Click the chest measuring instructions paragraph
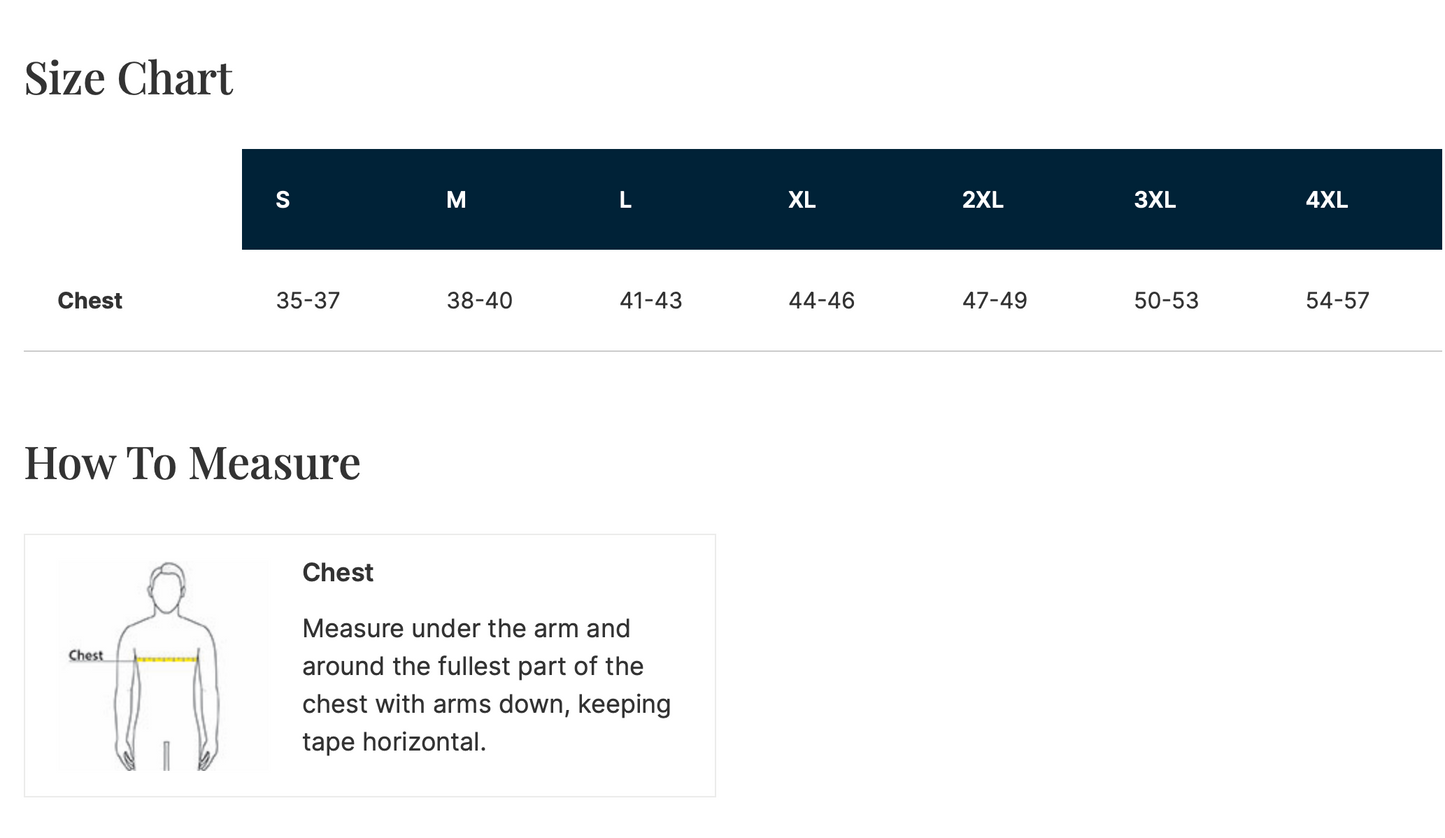The height and width of the screenshot is (838, 1445). click(x=487, y=685)
